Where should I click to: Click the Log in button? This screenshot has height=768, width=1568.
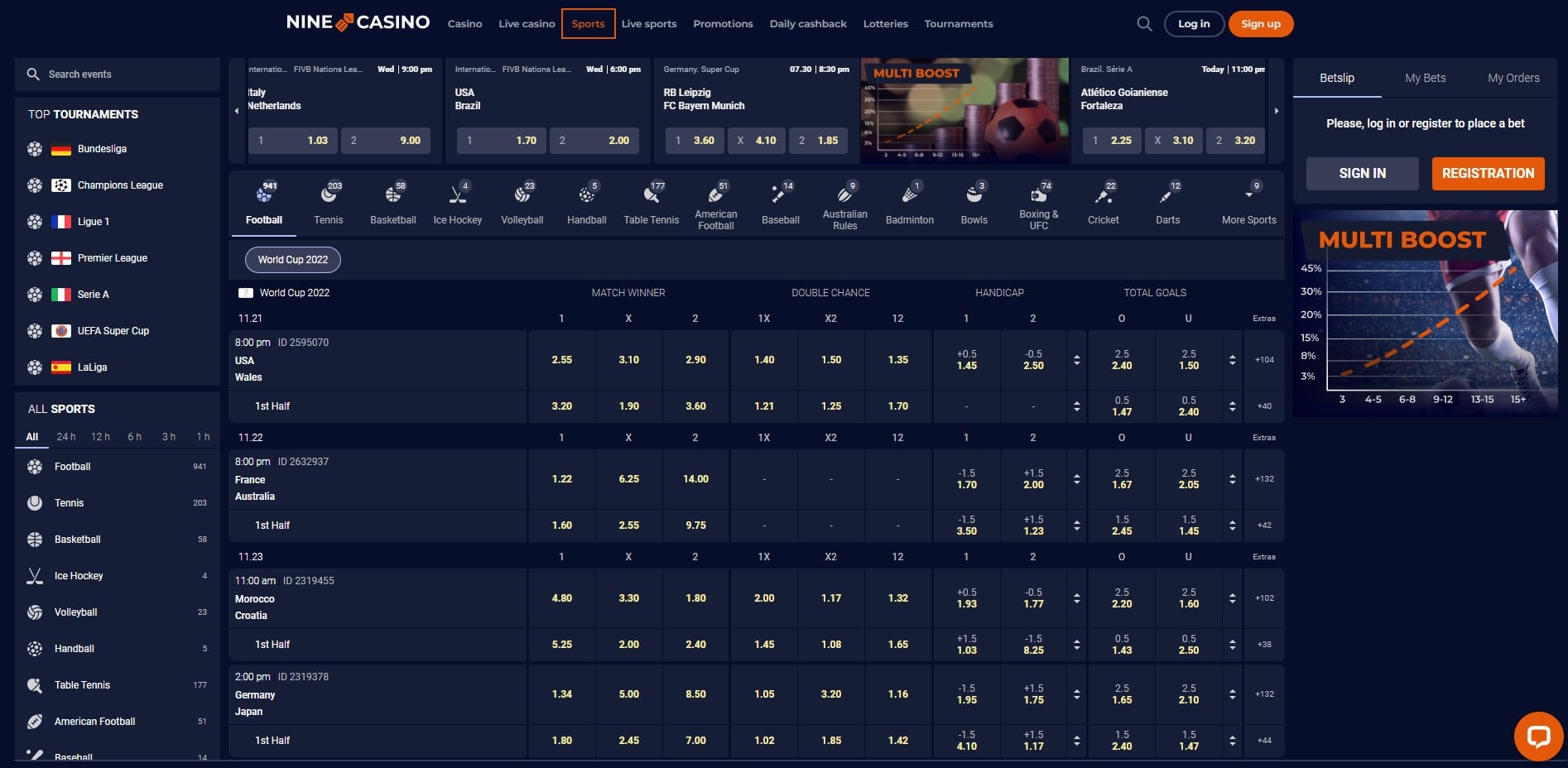pyautogui.click(x=1194, y=24)
